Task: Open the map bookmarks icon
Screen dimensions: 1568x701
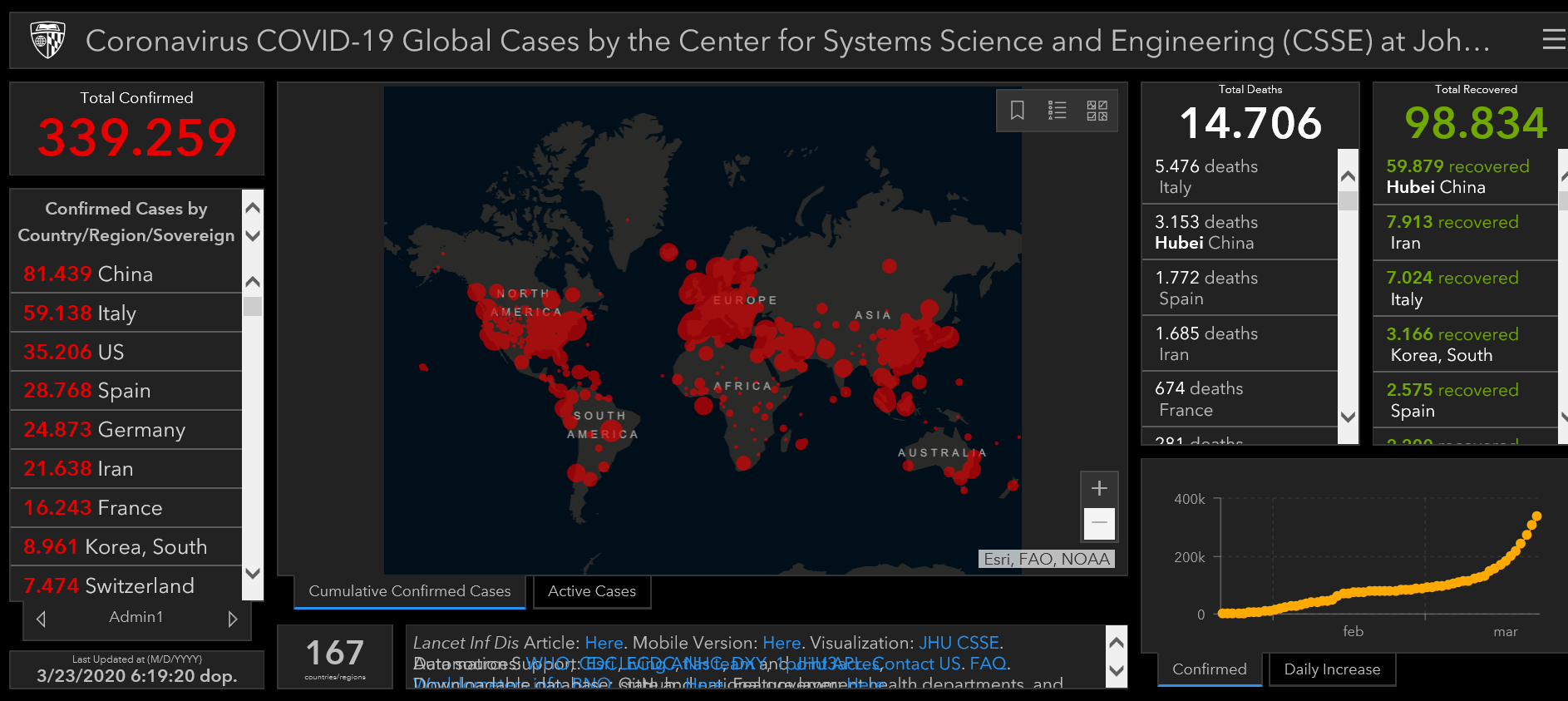Action: tap(1017, 110)
